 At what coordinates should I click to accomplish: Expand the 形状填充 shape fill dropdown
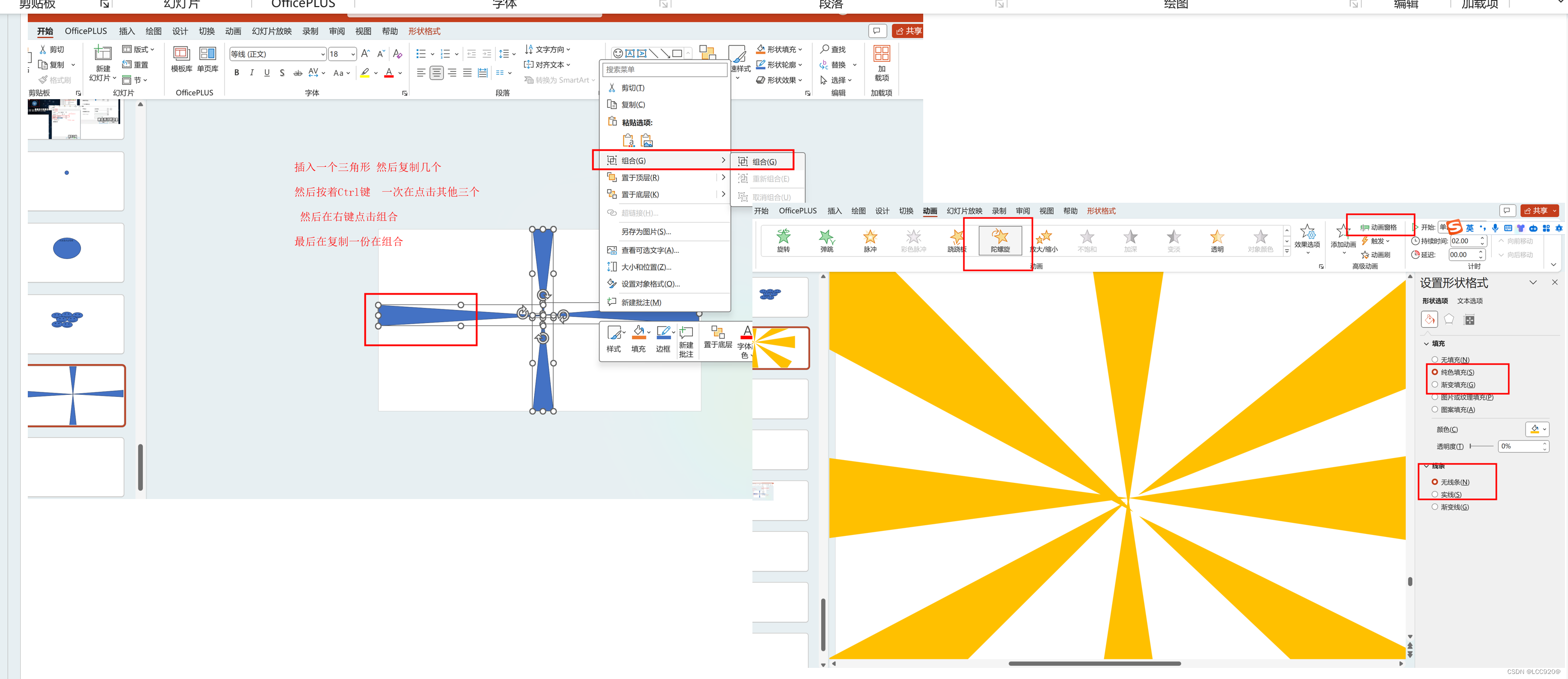tap(800, 50)
